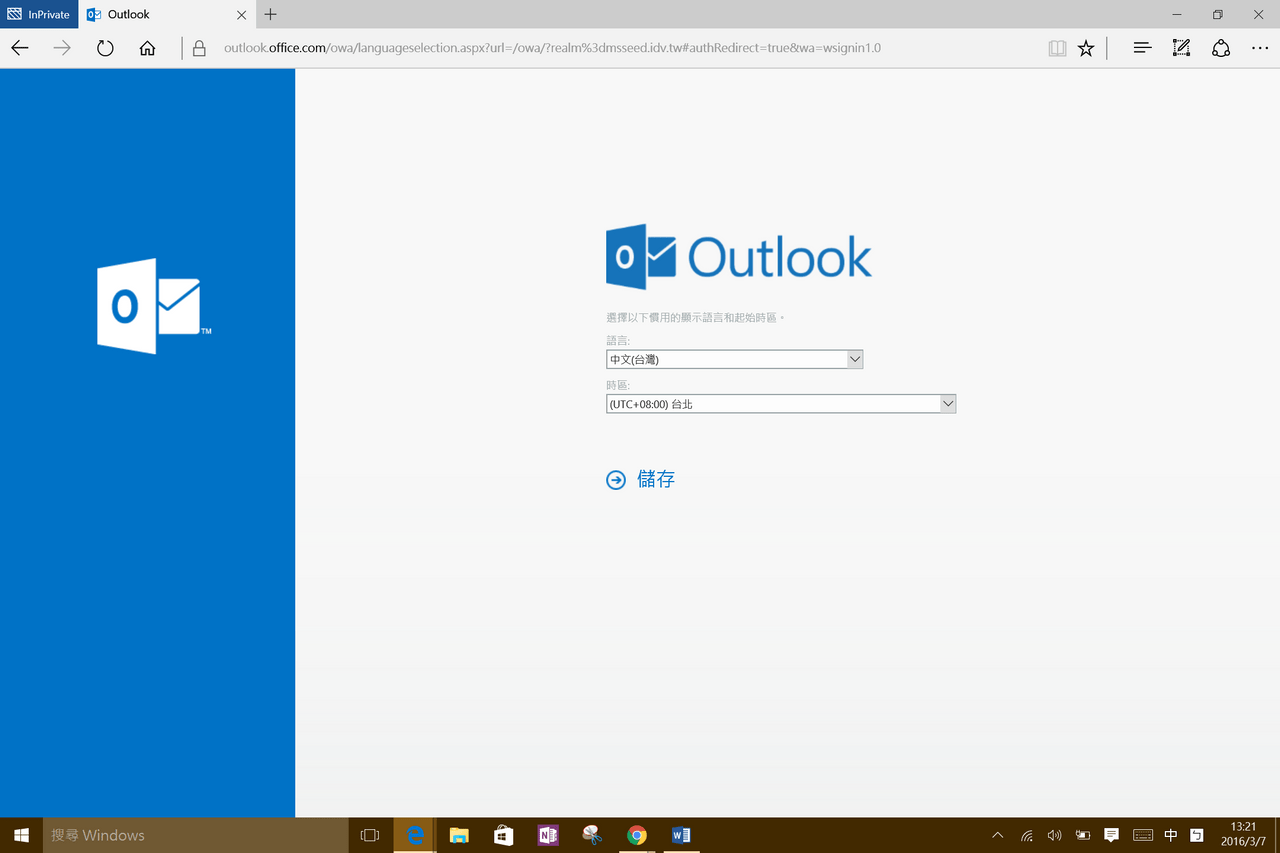Open the Windows Start menu
Image resolution: width=1280 pixels, height=853 pixels.
tap(21, 835)
